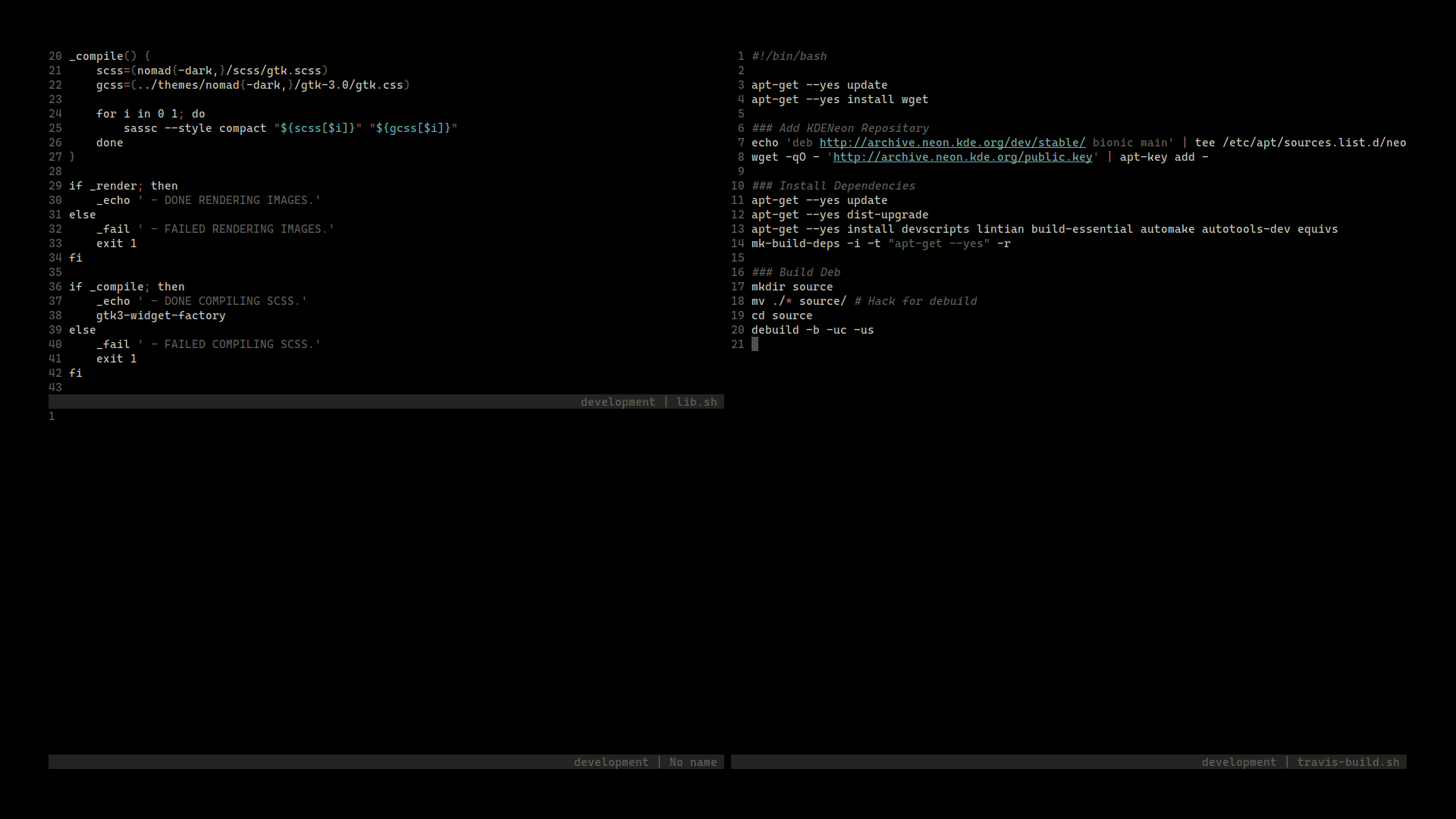Image resolution: width=1456 pixels, height=819 pixels.
Task: Open the archive.neon.kde.org/public.key link
Action: [962, 157]
